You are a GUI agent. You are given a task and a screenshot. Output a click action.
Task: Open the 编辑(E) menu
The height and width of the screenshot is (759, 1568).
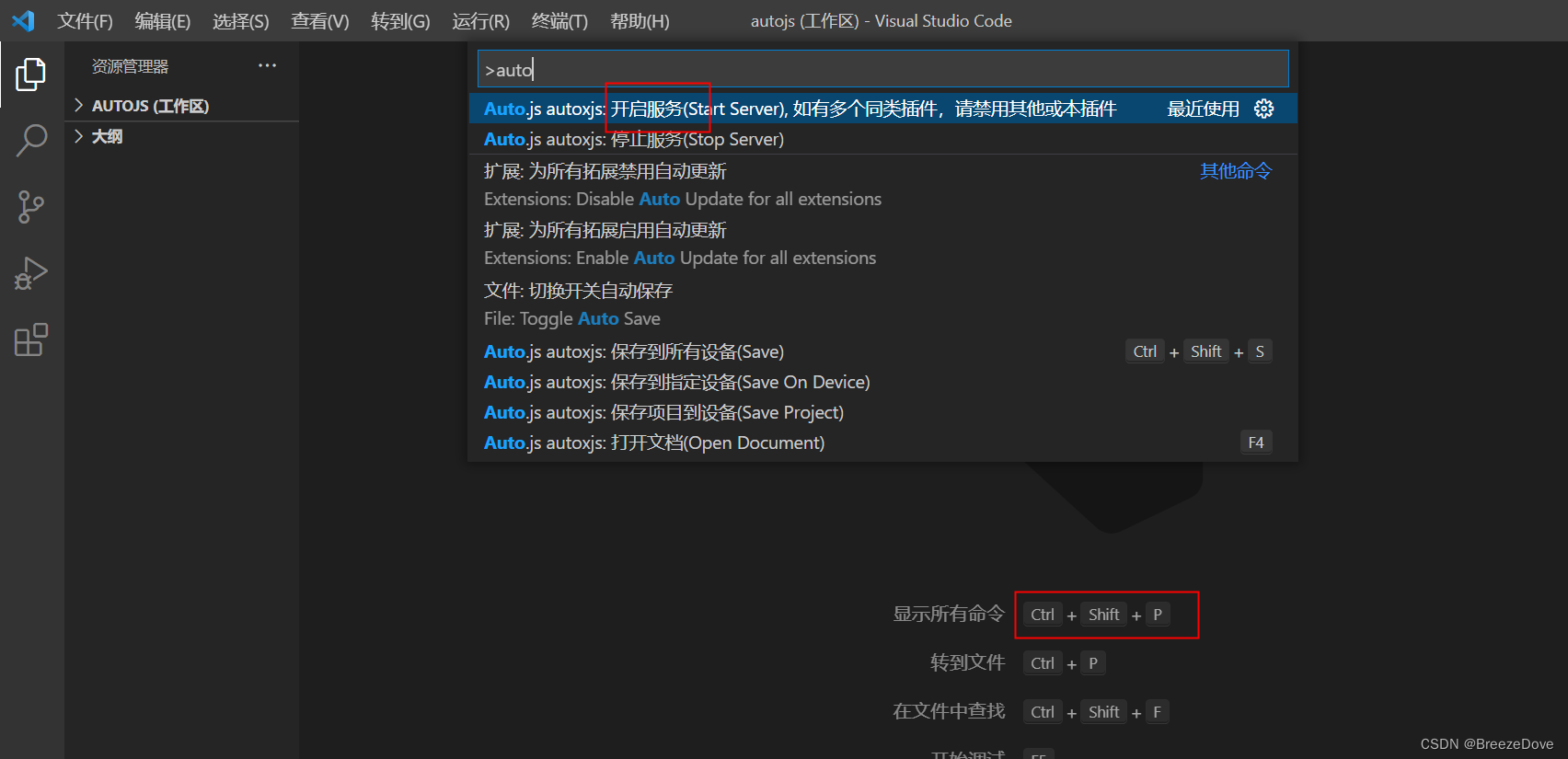163,20
